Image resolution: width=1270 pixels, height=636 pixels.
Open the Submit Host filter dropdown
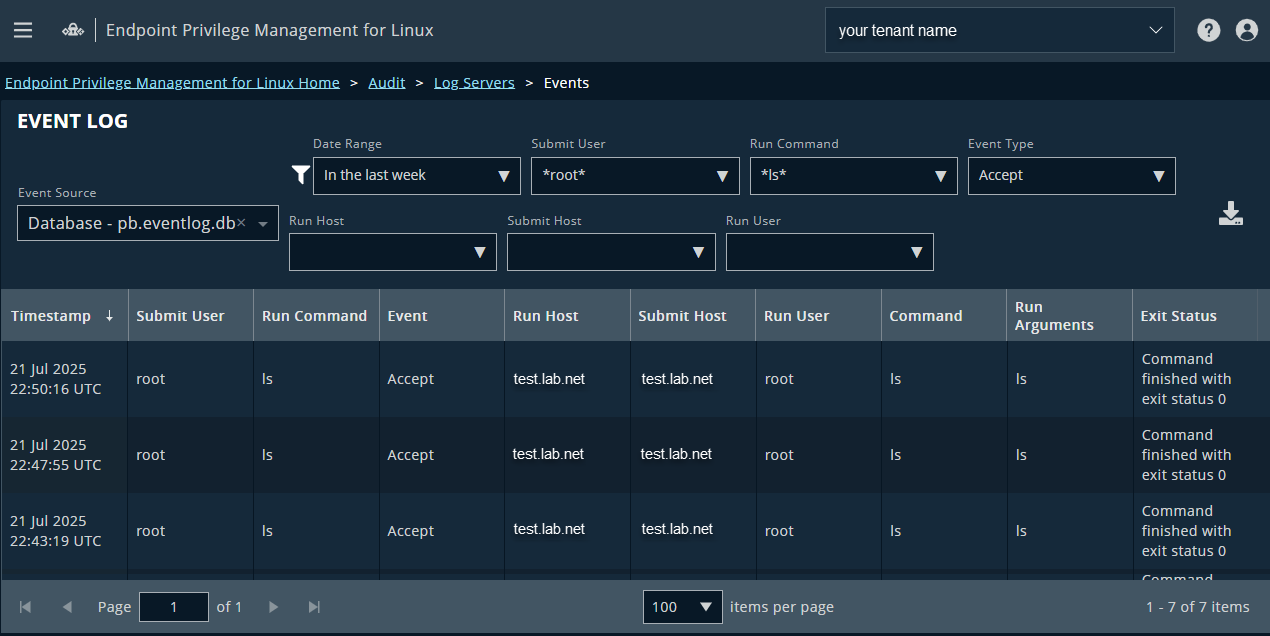pos(611,252)
